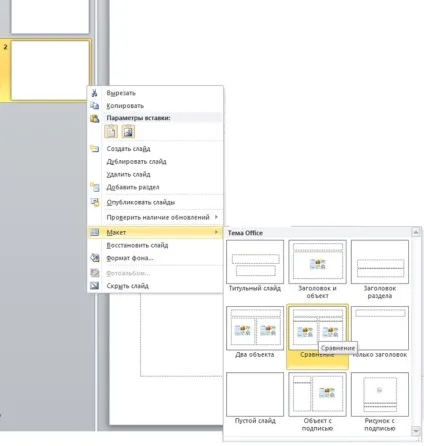This screenshot has width=424, height=446.
Task: Open the Макет submenu
Action: (155, 232)
